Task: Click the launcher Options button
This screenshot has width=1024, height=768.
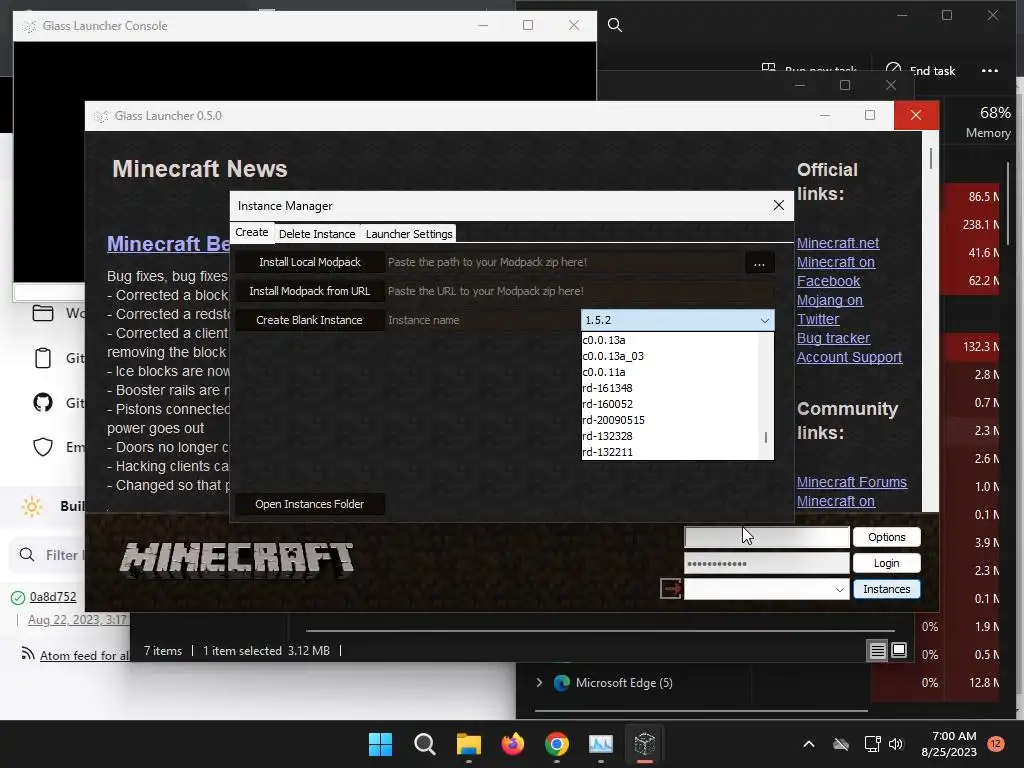Action: [886, 537]
